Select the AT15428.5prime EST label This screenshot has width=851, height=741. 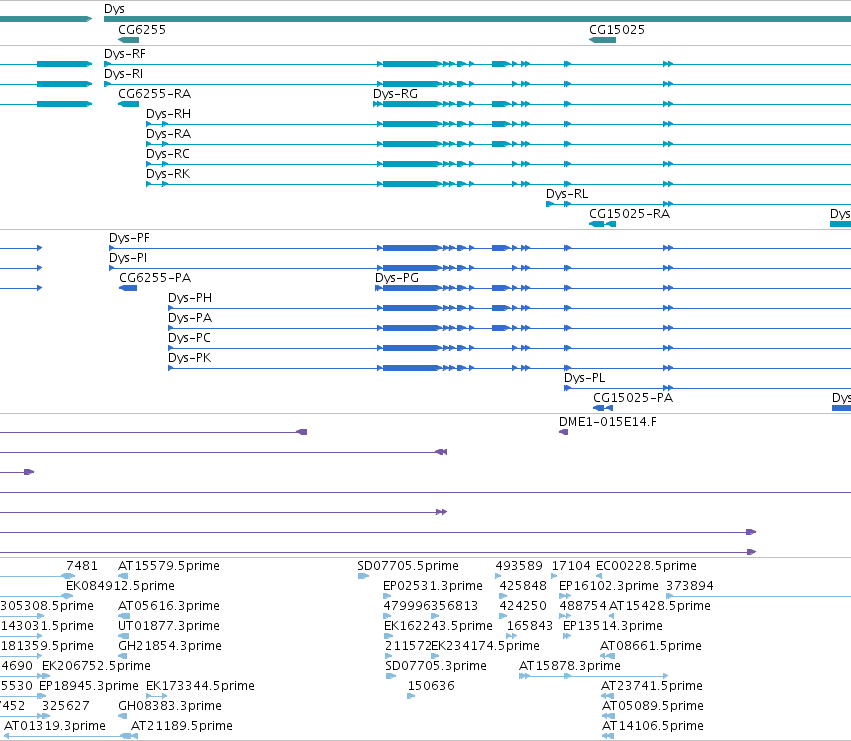(660, 606)
